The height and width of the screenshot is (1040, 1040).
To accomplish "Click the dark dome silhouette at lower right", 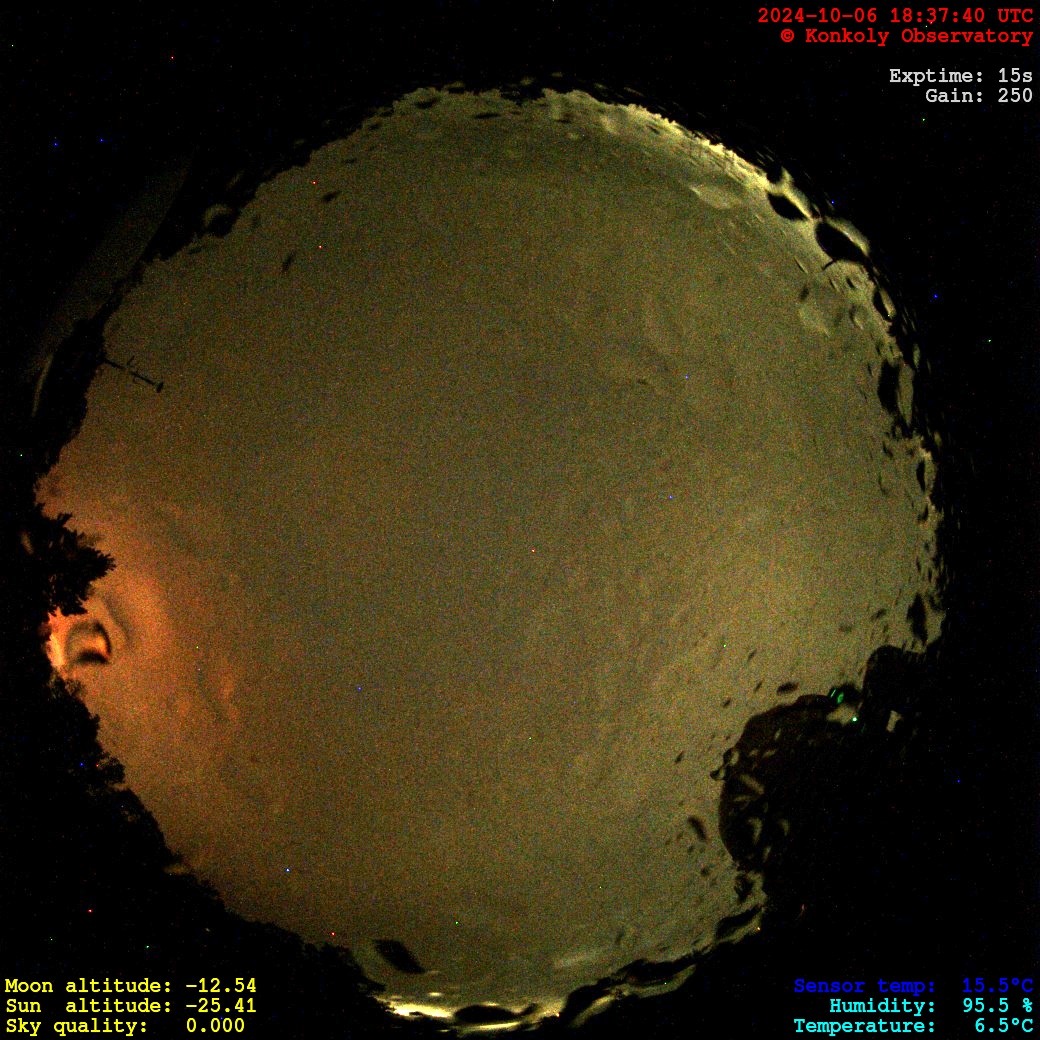I will (800, 780).
